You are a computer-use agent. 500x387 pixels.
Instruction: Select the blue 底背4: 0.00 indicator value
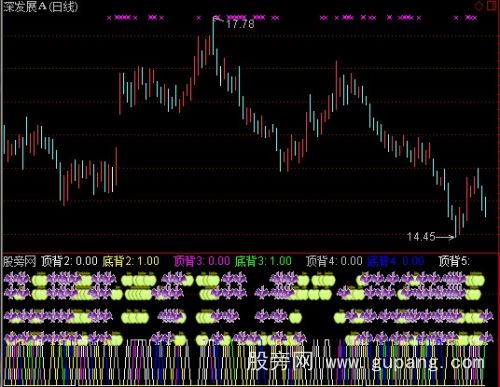coord(396,261)
